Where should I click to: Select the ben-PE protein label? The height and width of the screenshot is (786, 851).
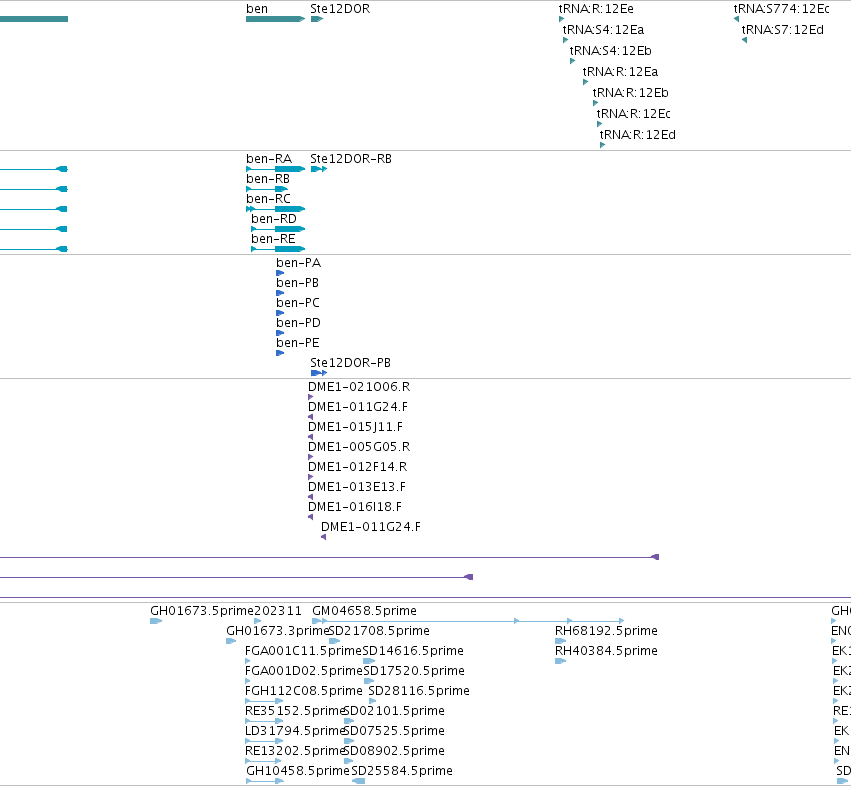click(x=298, y=343)
